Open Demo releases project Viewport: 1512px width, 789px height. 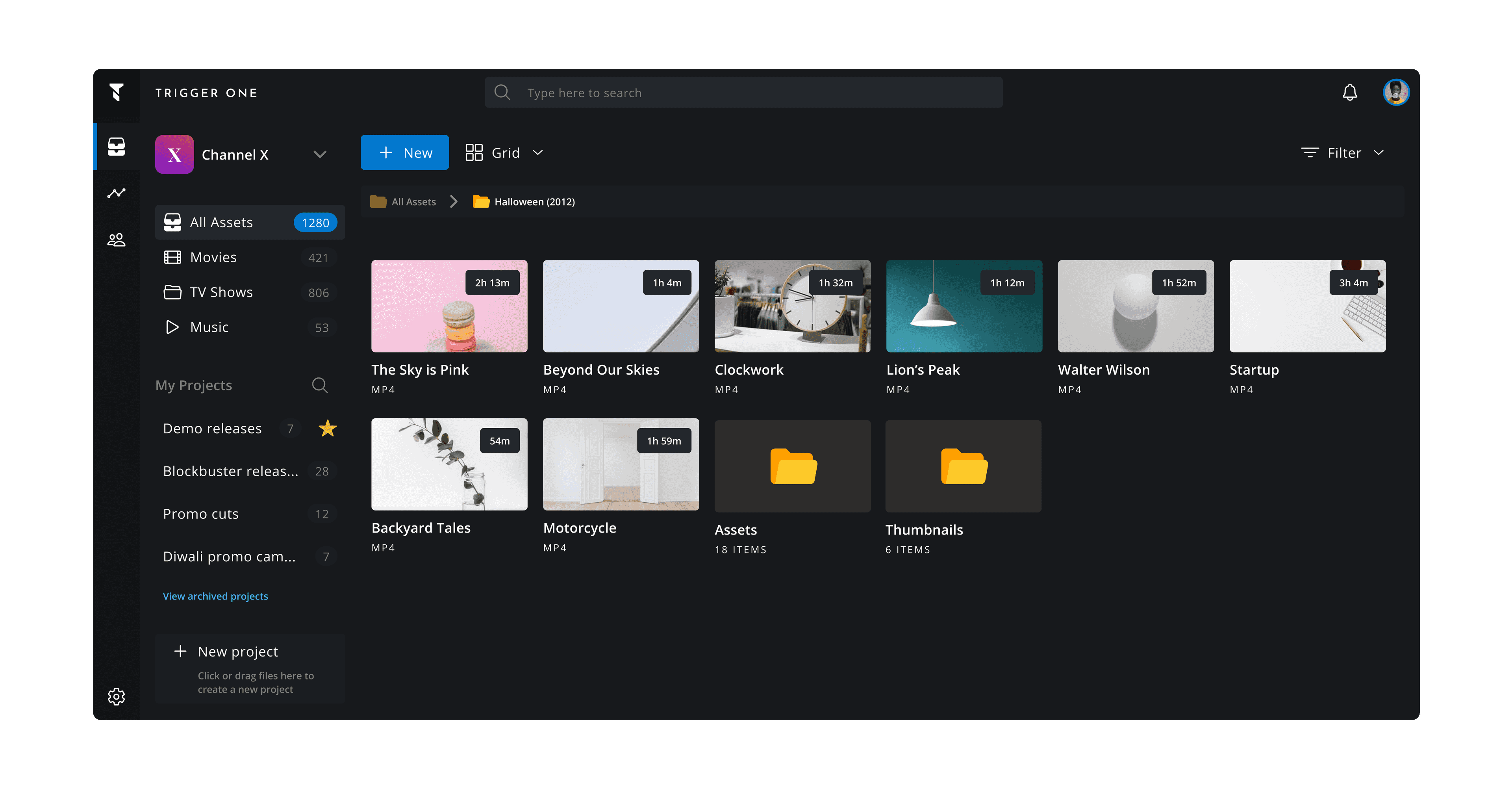tap(213, 429)
